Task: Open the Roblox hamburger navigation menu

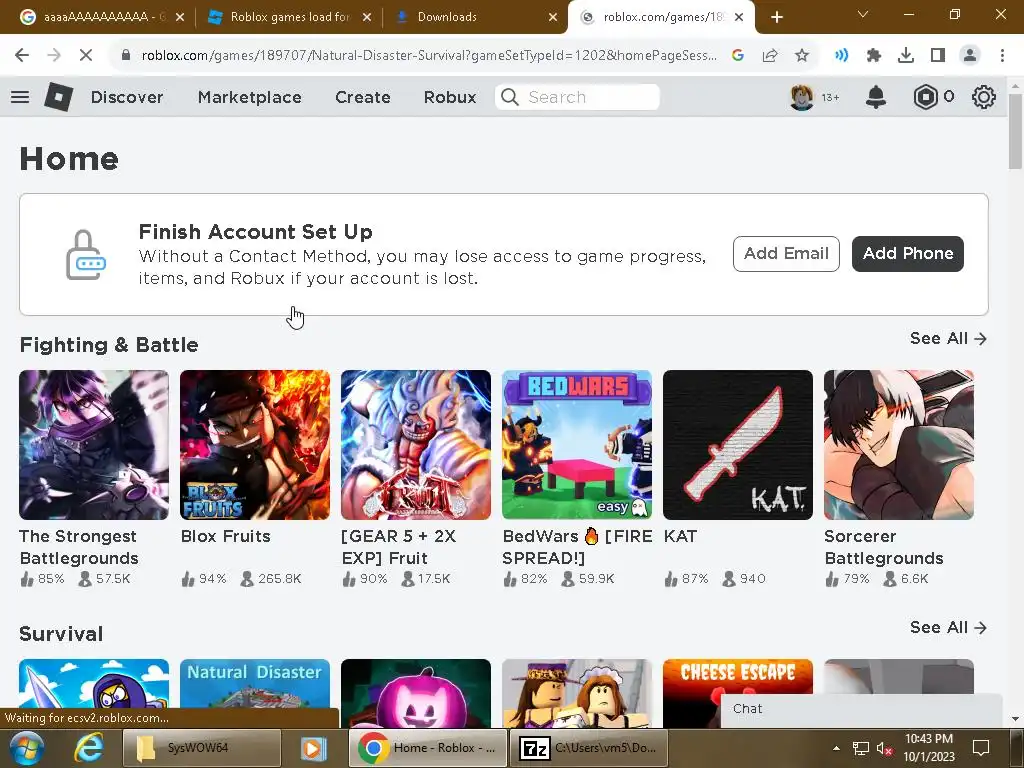Action: pos(20,97)
